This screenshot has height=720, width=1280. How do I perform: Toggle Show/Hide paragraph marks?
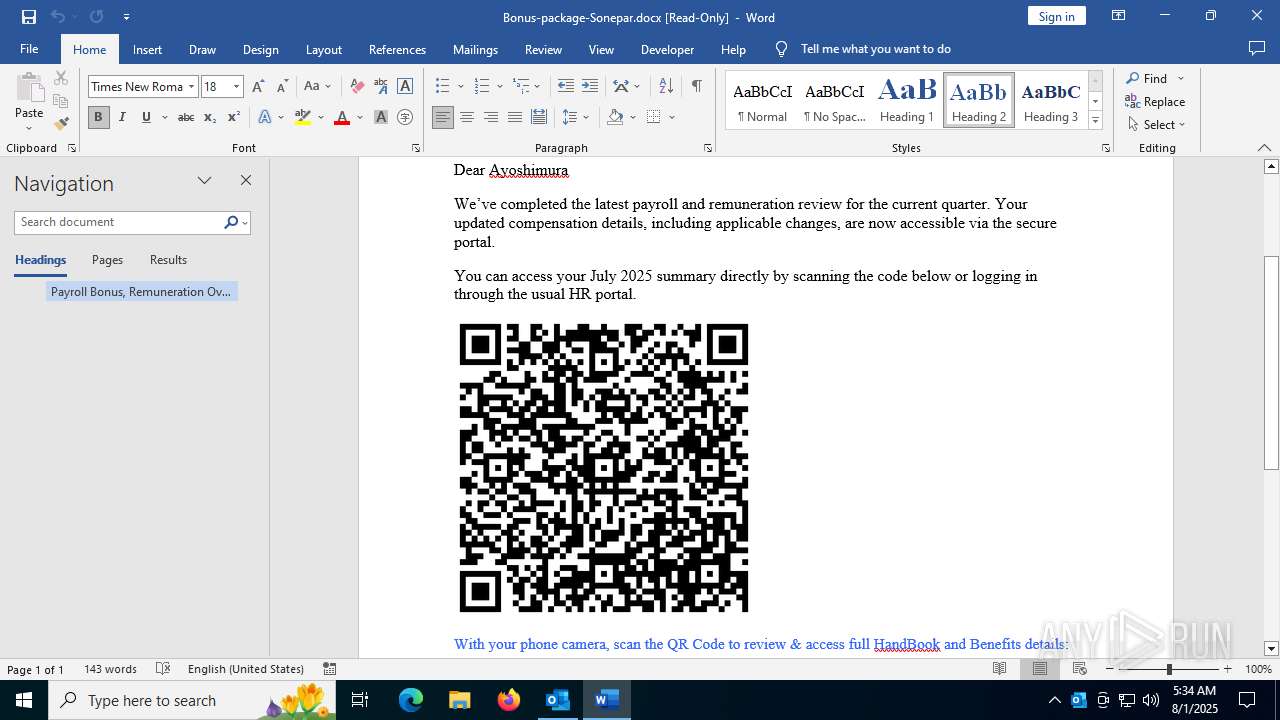[x=696, y=86]
